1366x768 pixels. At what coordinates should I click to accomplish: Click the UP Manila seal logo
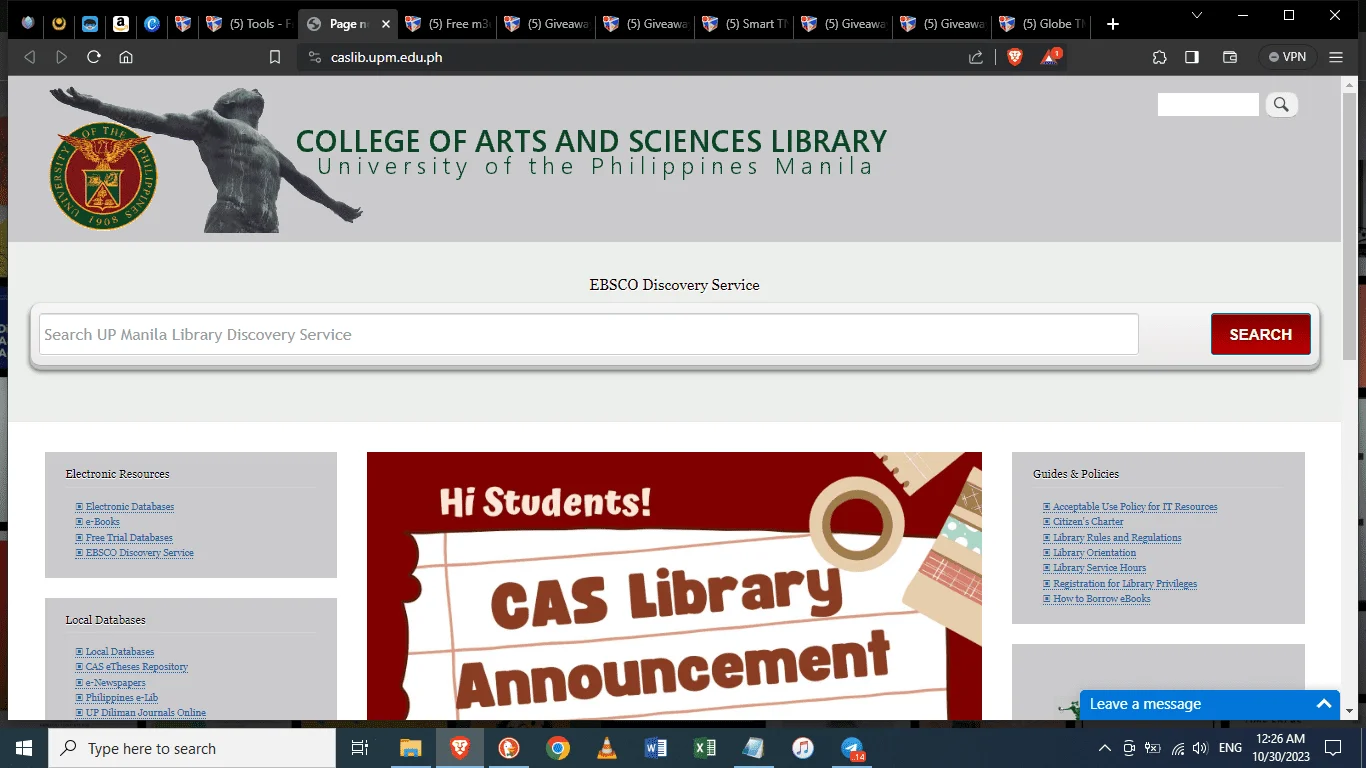103,176
